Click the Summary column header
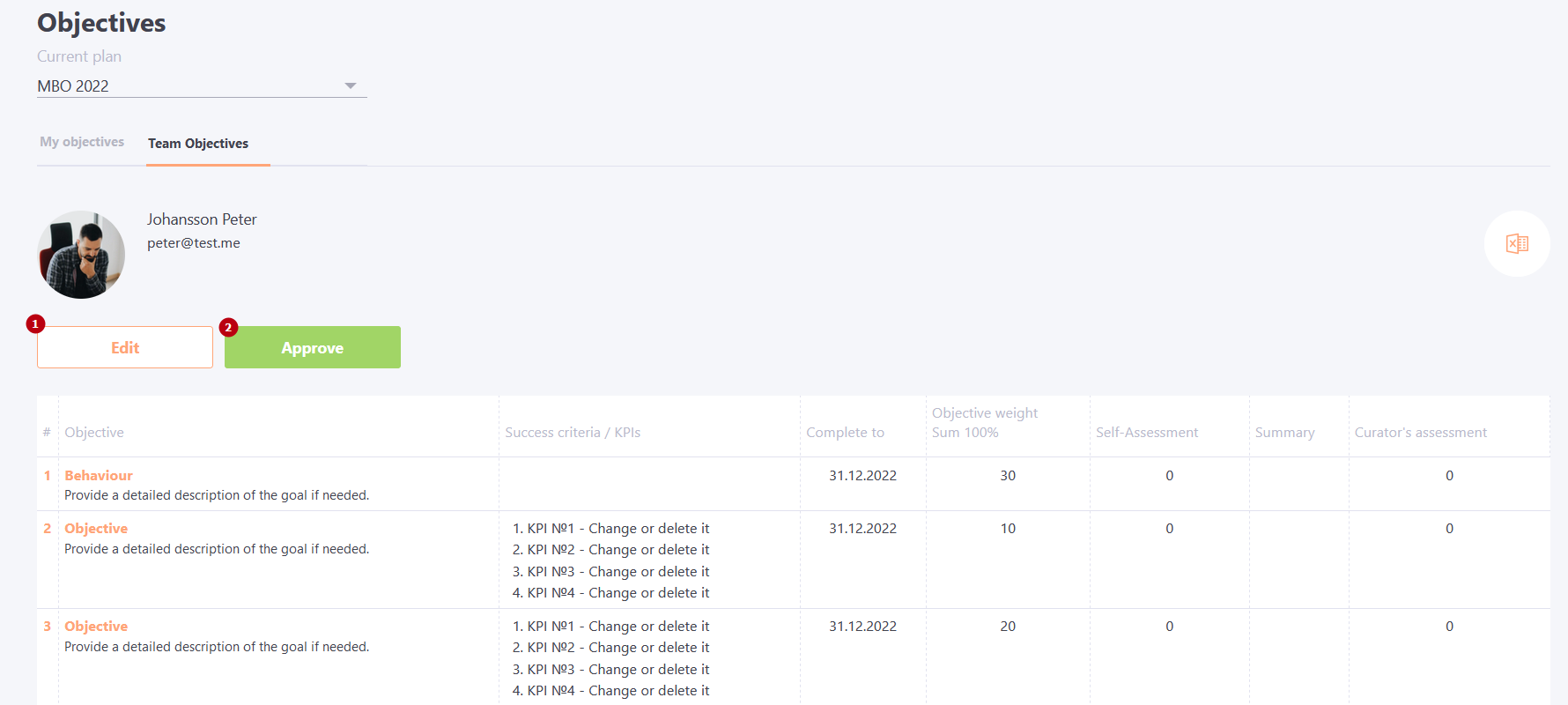1568x705 pixels. tap(1284, 432)
